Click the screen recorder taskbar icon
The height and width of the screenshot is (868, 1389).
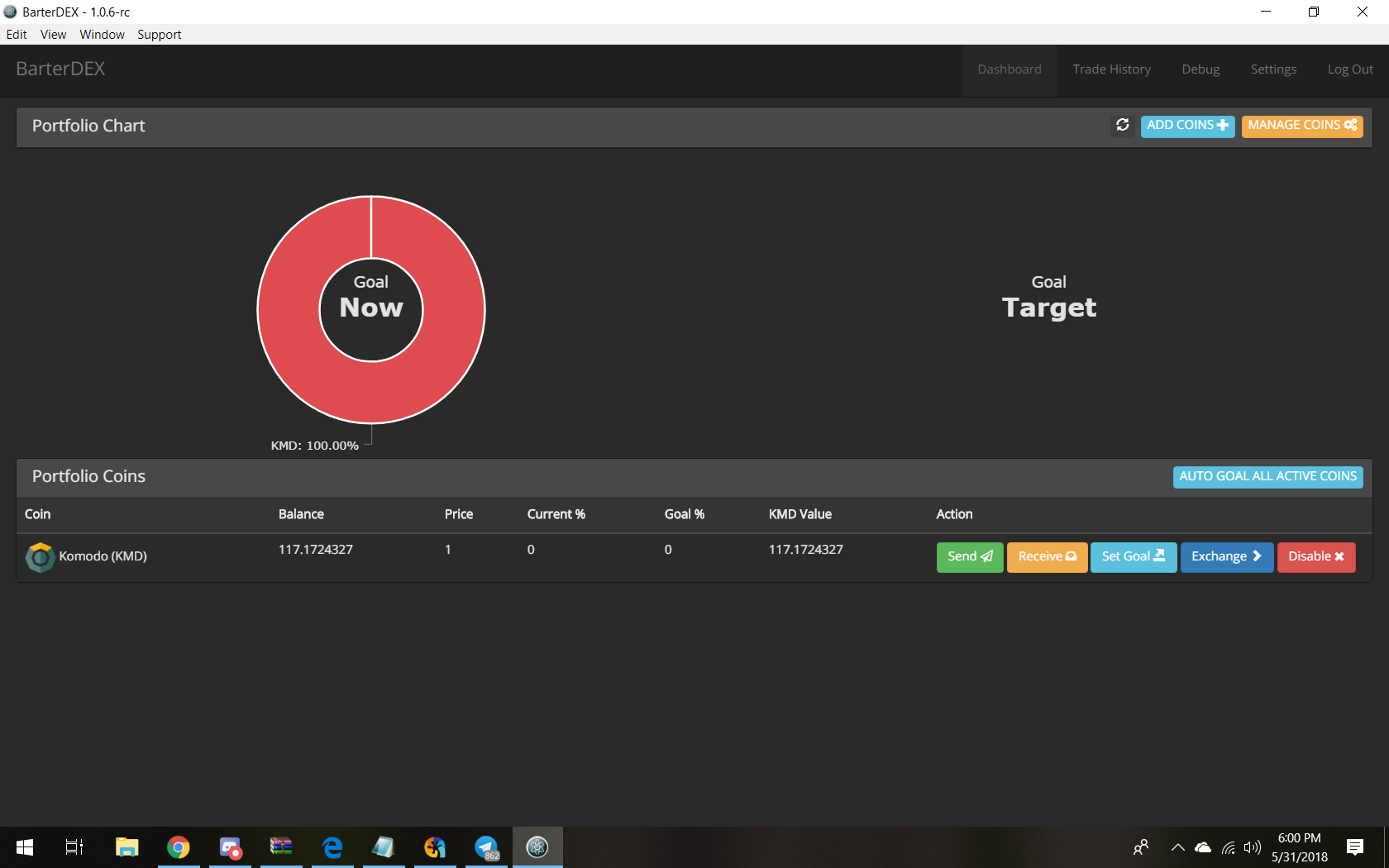coord(230,847)
